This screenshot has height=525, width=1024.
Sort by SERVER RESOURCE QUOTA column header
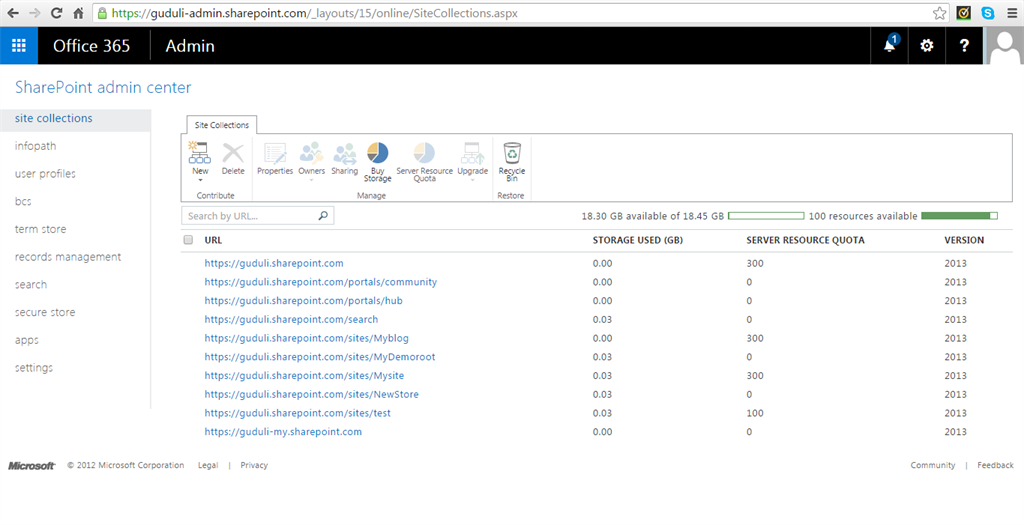[x=805, y=240]
